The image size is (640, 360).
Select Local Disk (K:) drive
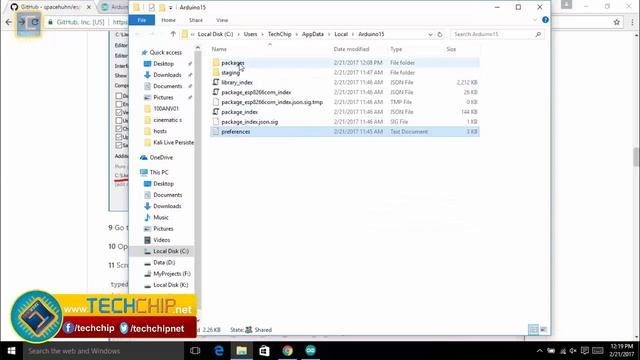[171, 285]
